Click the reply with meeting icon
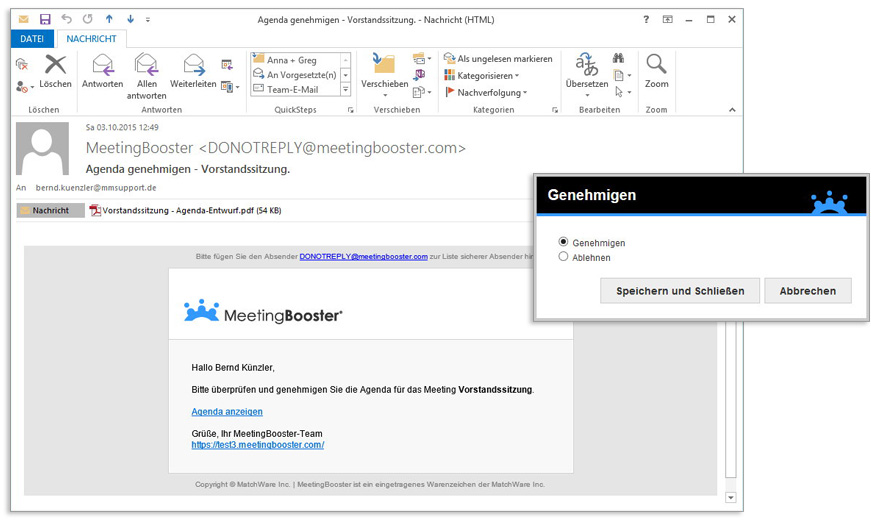The height and width of the screenshot is (525, 871). click(227, 65)
